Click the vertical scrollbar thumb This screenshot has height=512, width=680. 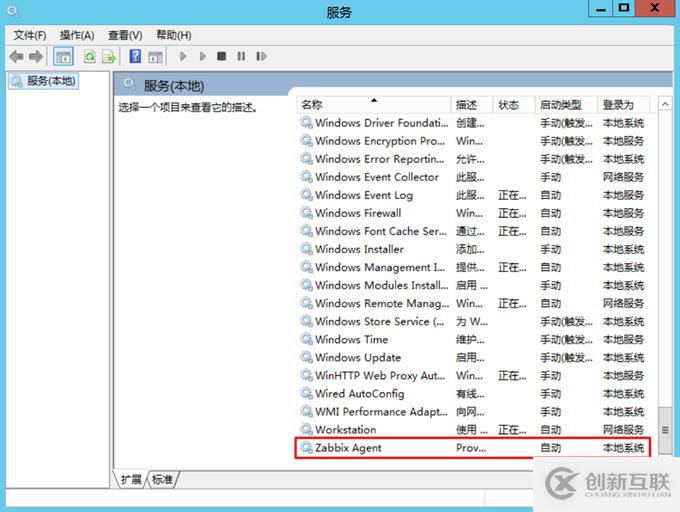[665, 430]
